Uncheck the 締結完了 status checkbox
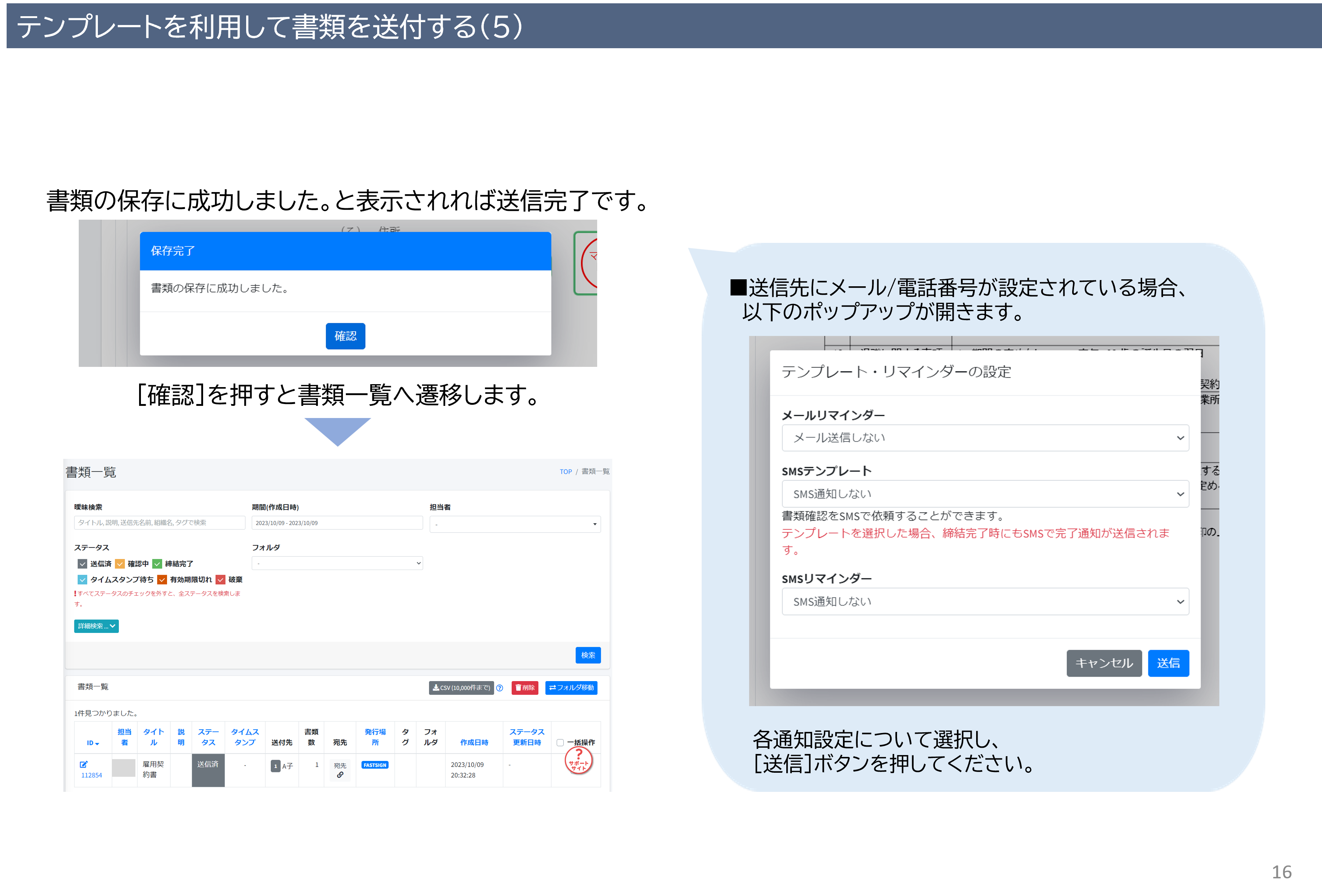 157,564
